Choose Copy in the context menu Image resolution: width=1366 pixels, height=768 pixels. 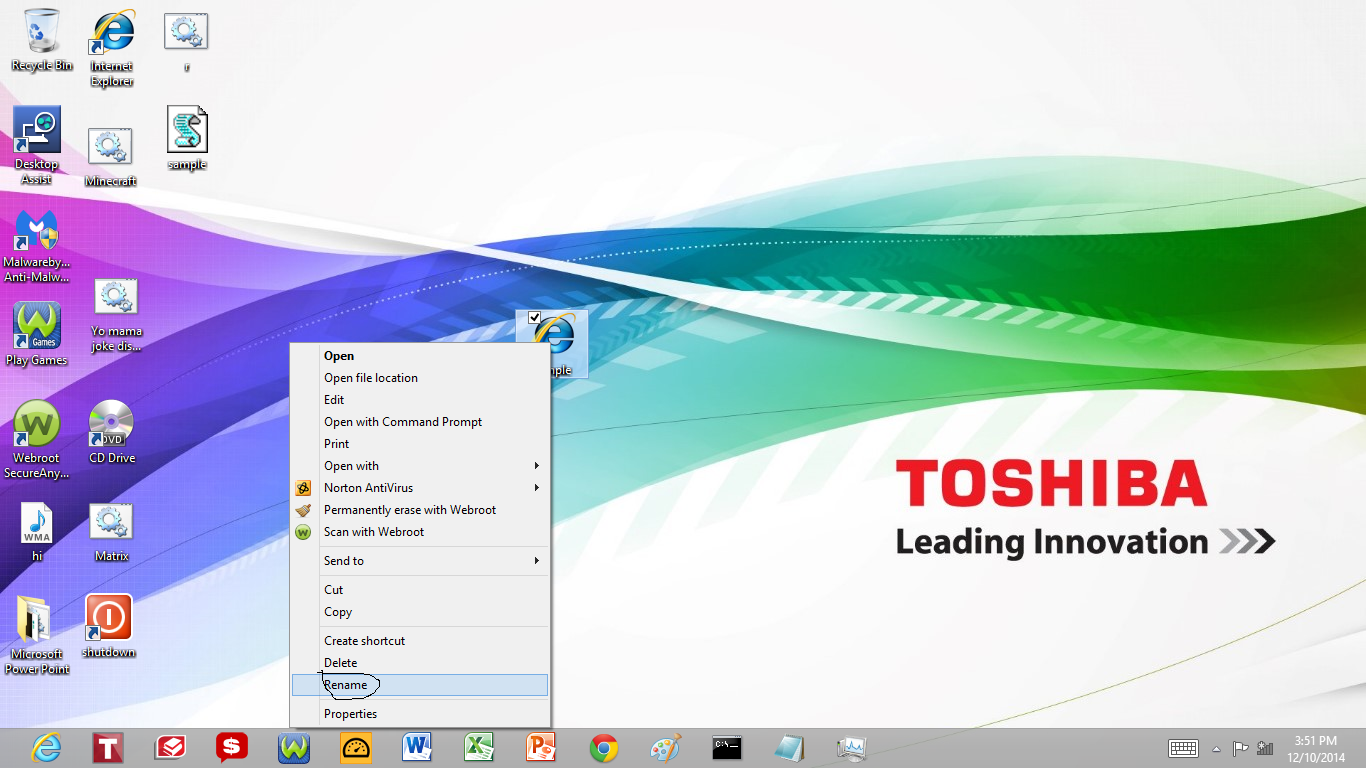coord(419,612)
